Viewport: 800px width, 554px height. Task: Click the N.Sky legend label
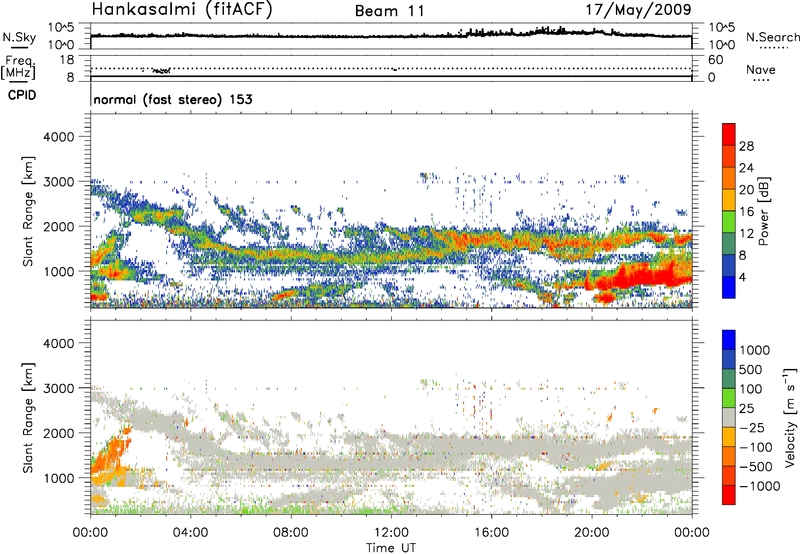click(x=19, y=37)
